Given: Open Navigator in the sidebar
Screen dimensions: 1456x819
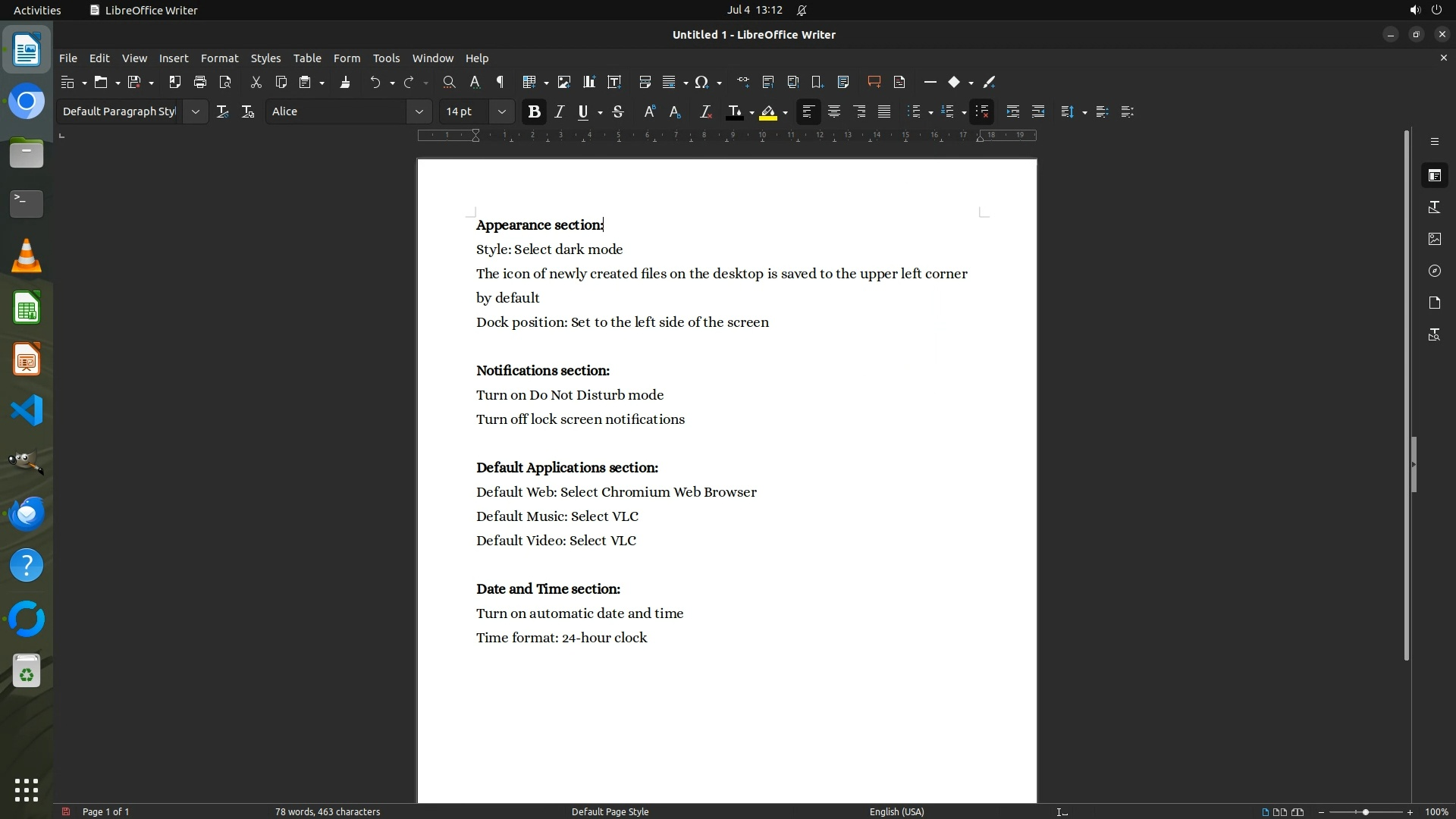Looking at the screenshot, I should tap(1434, 271).
